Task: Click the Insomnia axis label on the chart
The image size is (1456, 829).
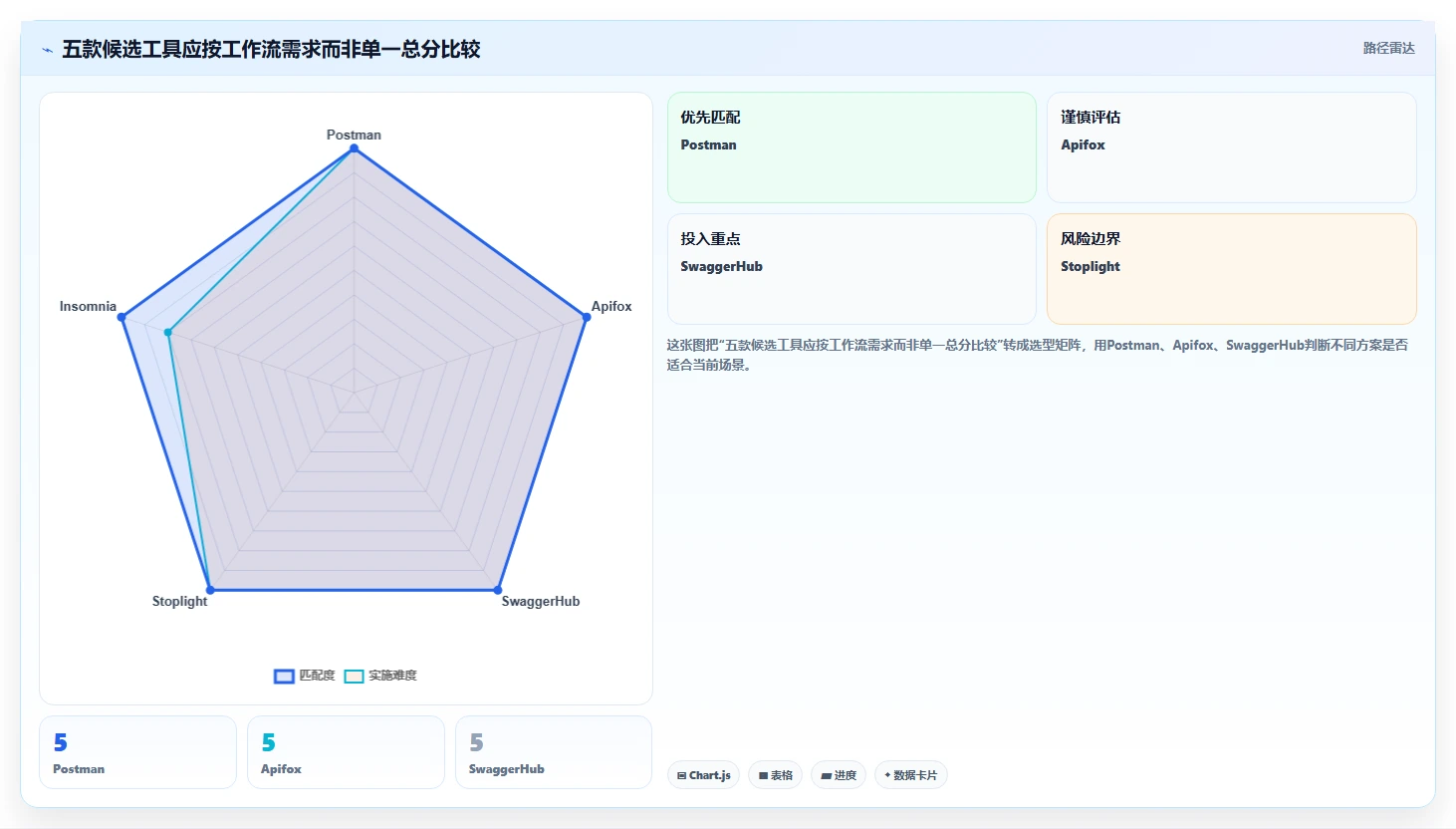Action: click(x=88, y=306)
